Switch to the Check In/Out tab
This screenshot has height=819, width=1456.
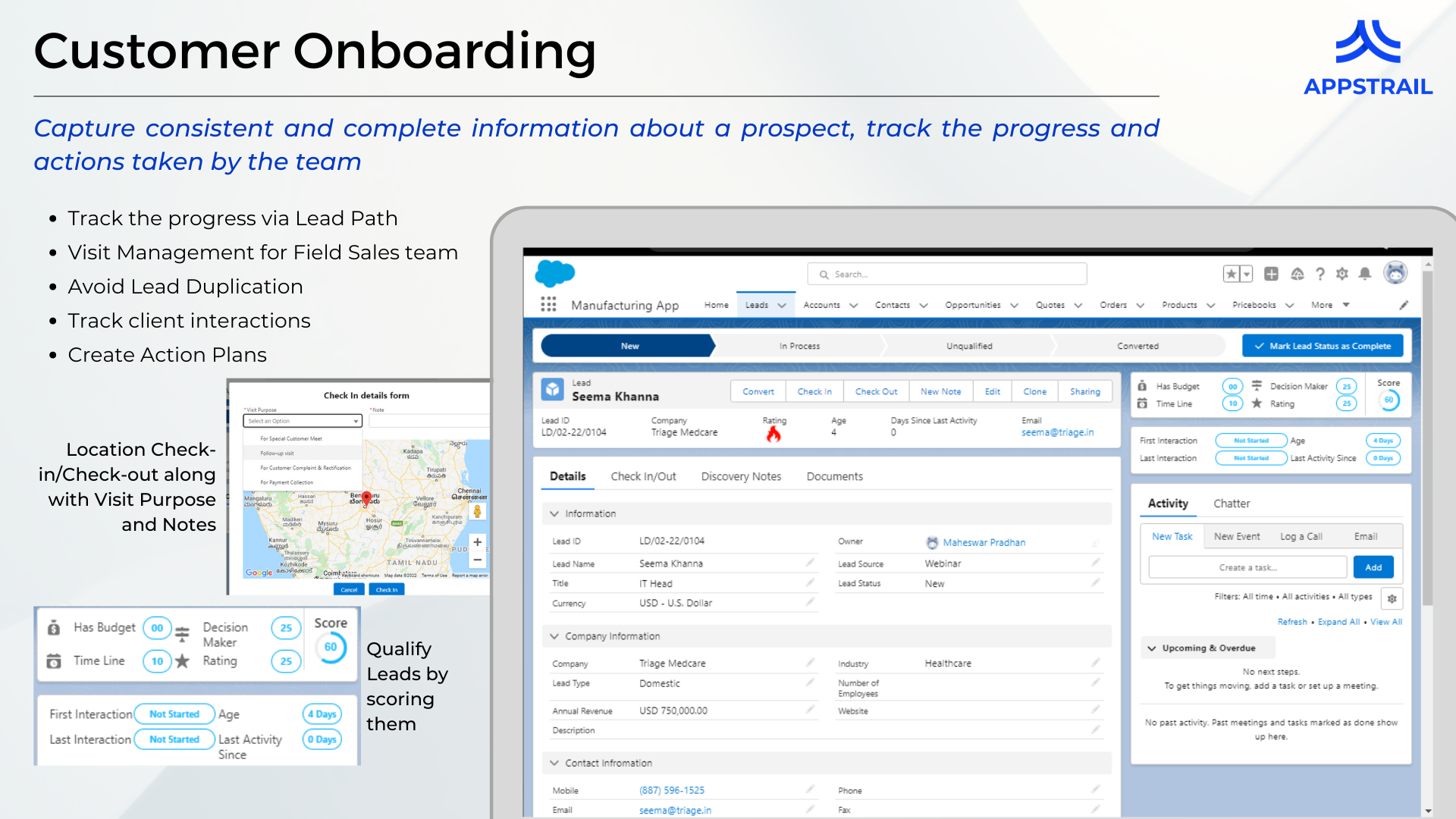point(643,476)
